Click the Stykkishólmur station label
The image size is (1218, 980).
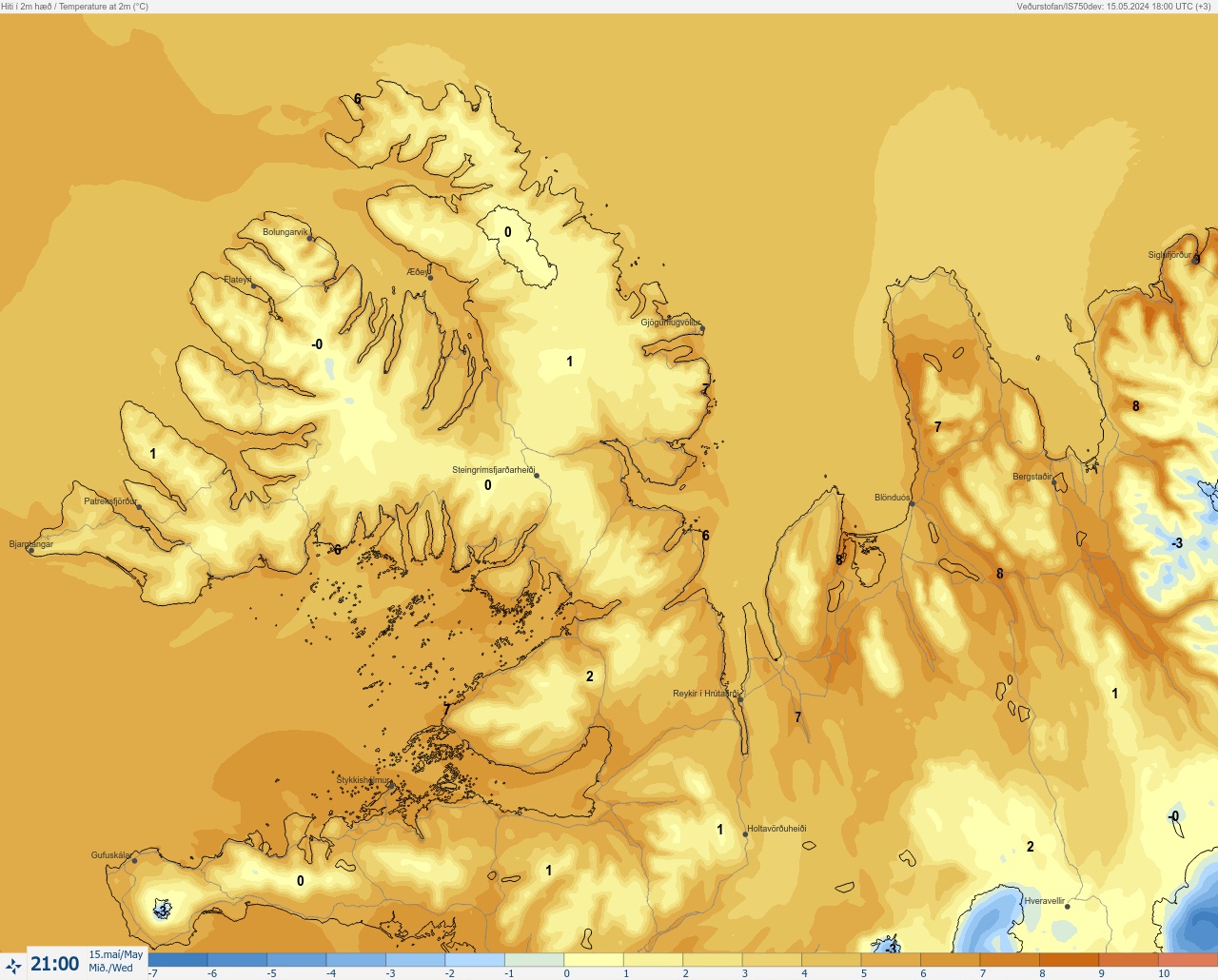(x=364, y=780)
